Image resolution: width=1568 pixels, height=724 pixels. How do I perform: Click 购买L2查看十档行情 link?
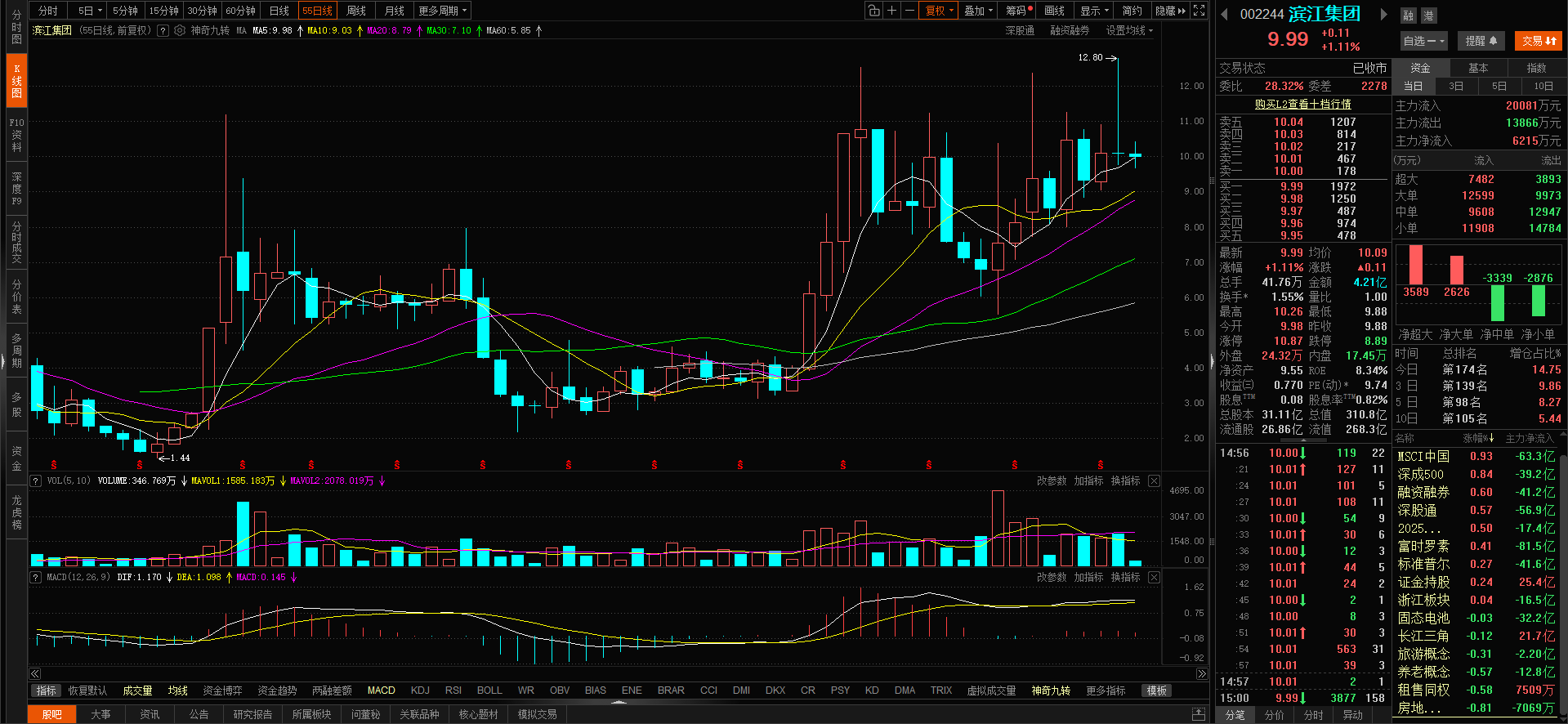[x=1302, y=104]
